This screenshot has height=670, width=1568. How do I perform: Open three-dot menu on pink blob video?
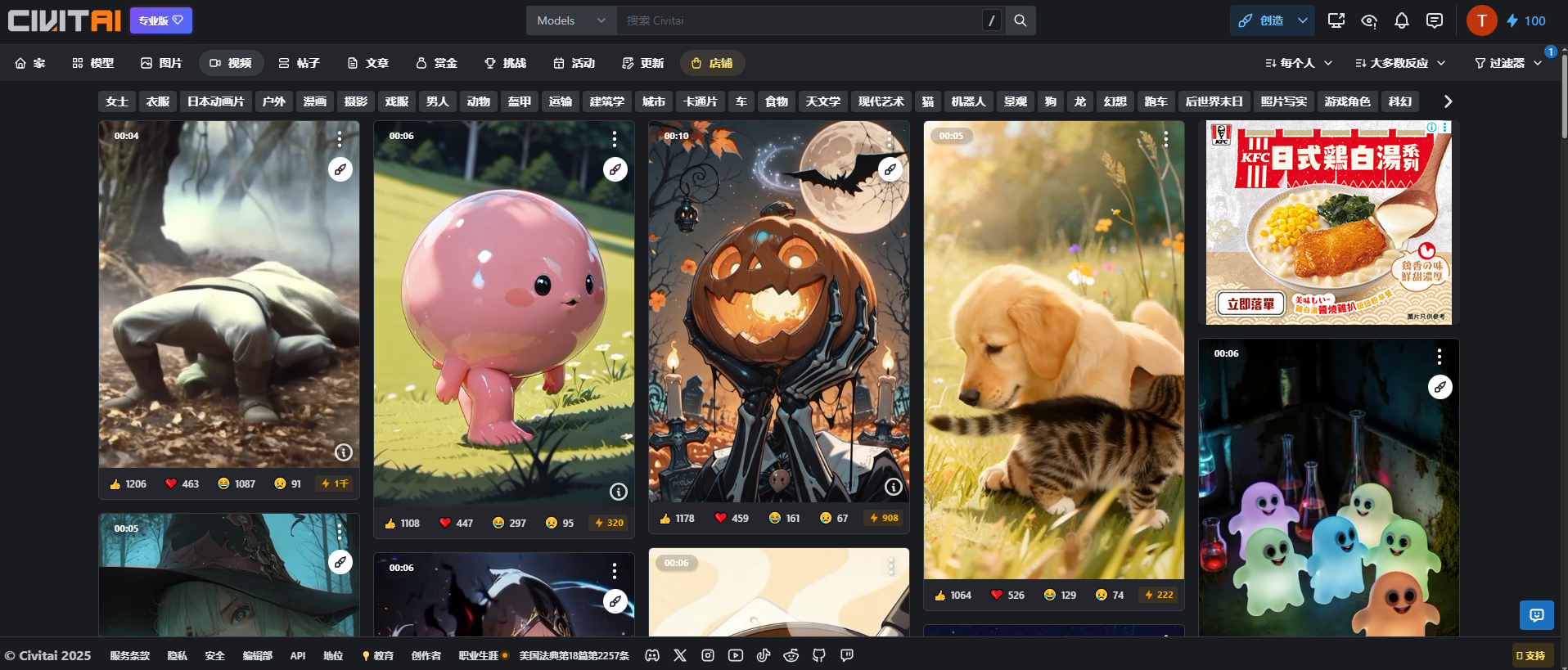point(615,139)
